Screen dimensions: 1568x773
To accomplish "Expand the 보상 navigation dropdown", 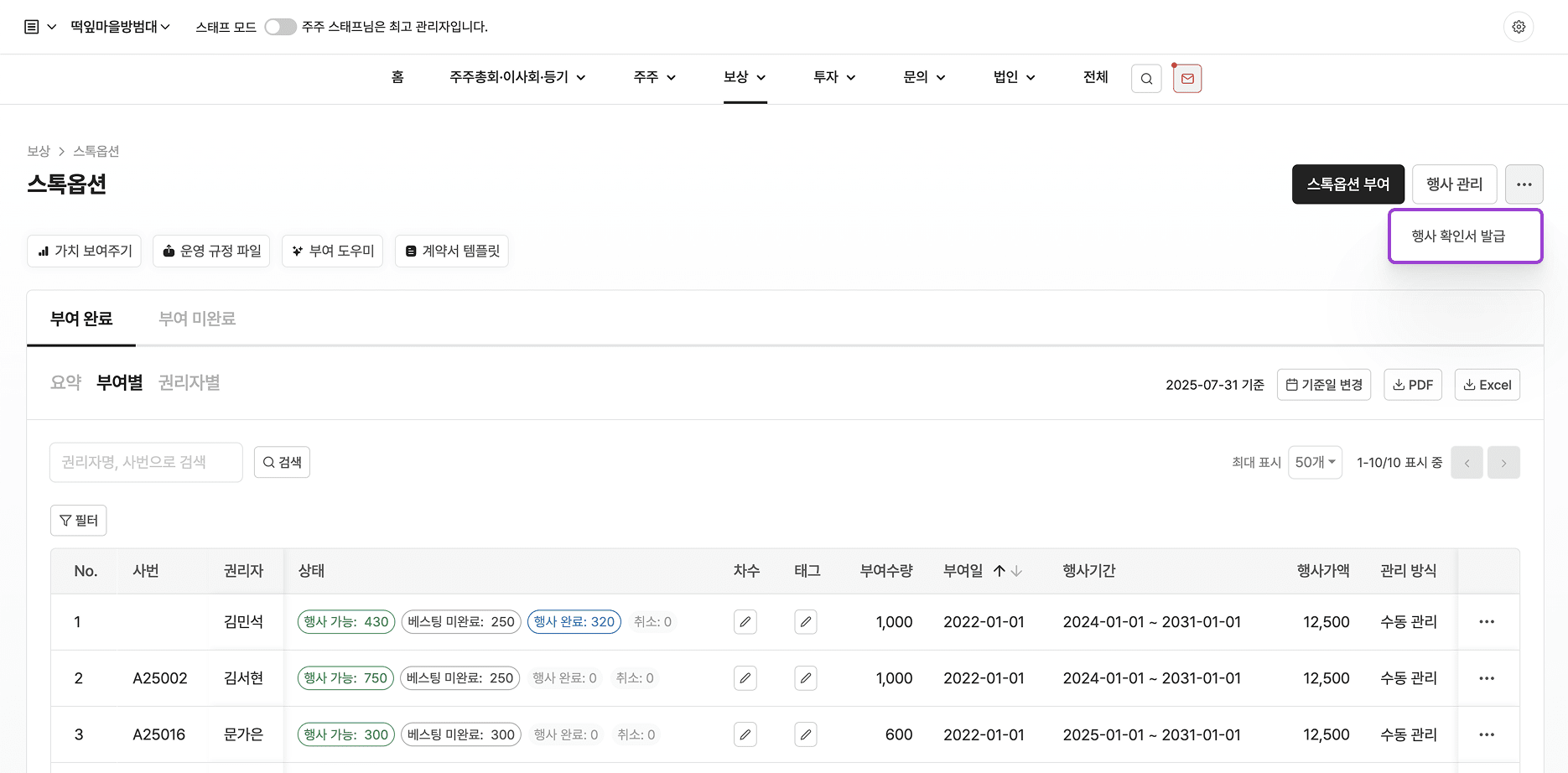I will 744,76.
